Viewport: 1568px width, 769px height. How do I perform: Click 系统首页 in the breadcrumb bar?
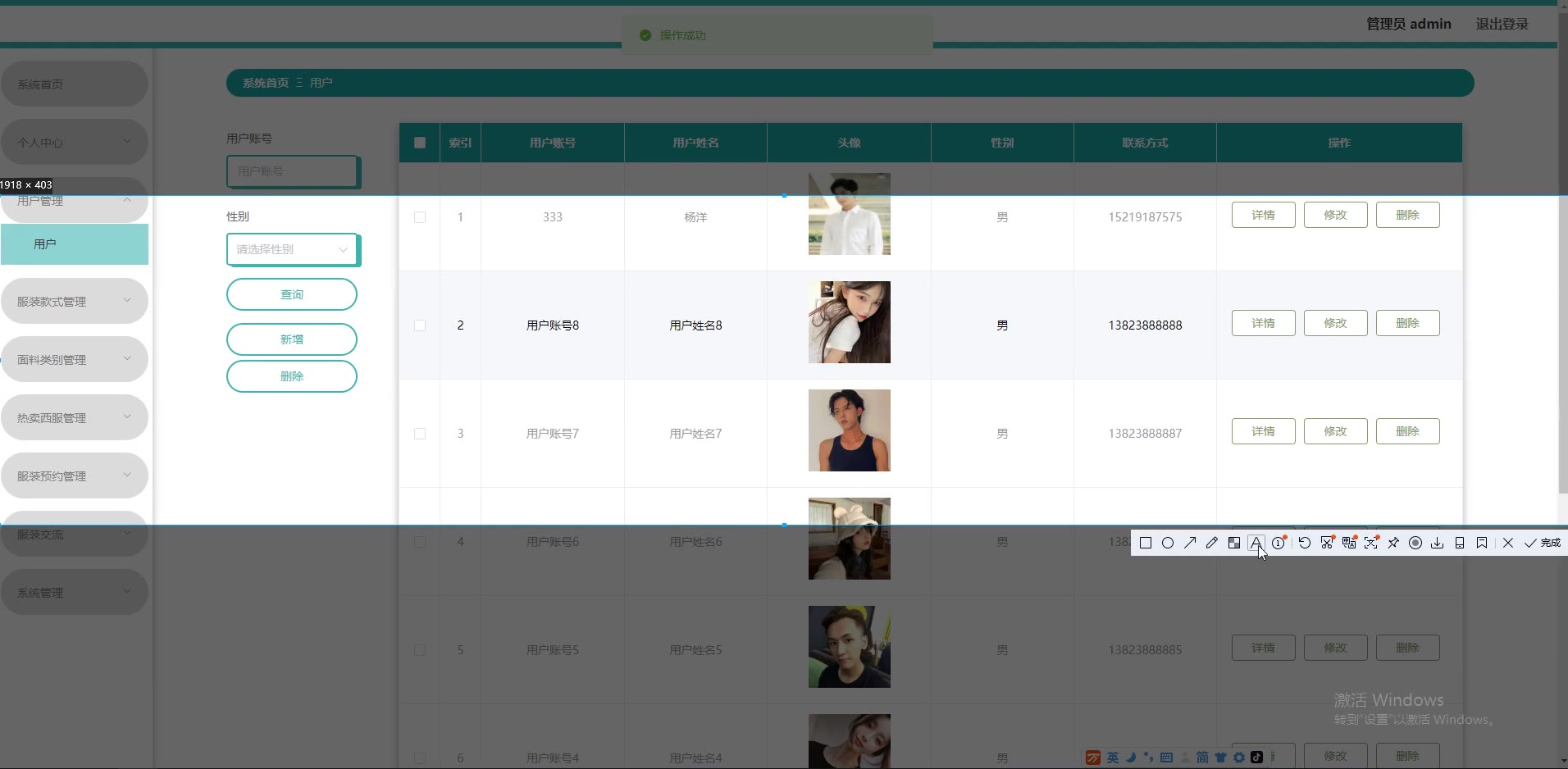[266, 83]
